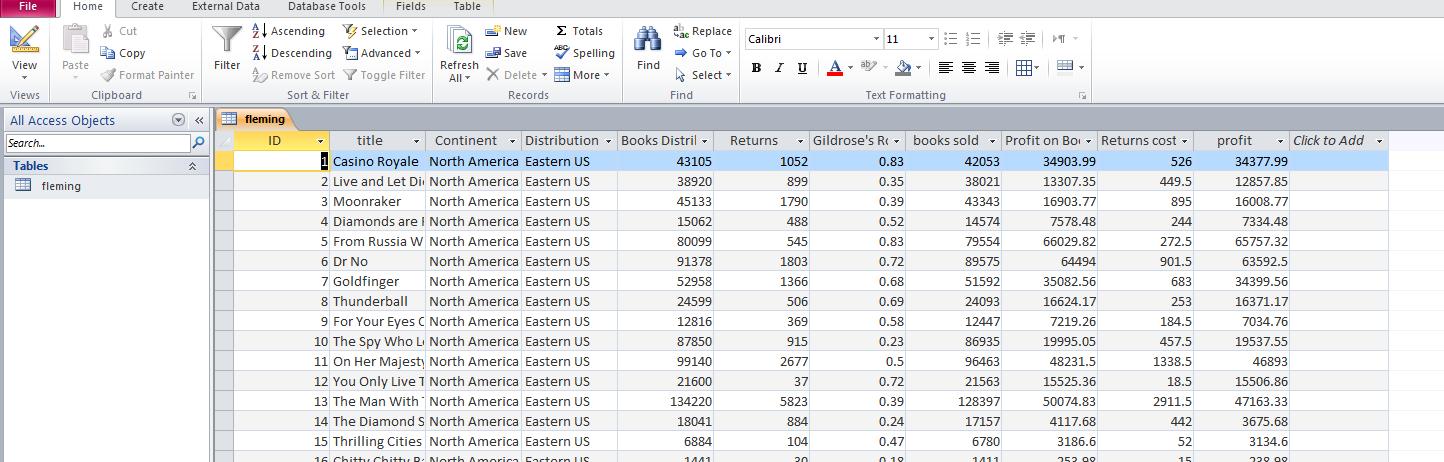Click the select-all corner of datasheet
Viewport: 1444px width, 462px height.
[225, 141]
